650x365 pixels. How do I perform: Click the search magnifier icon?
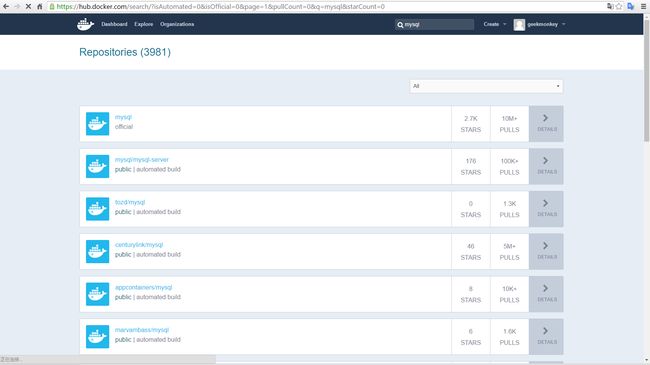coord(400,25)
